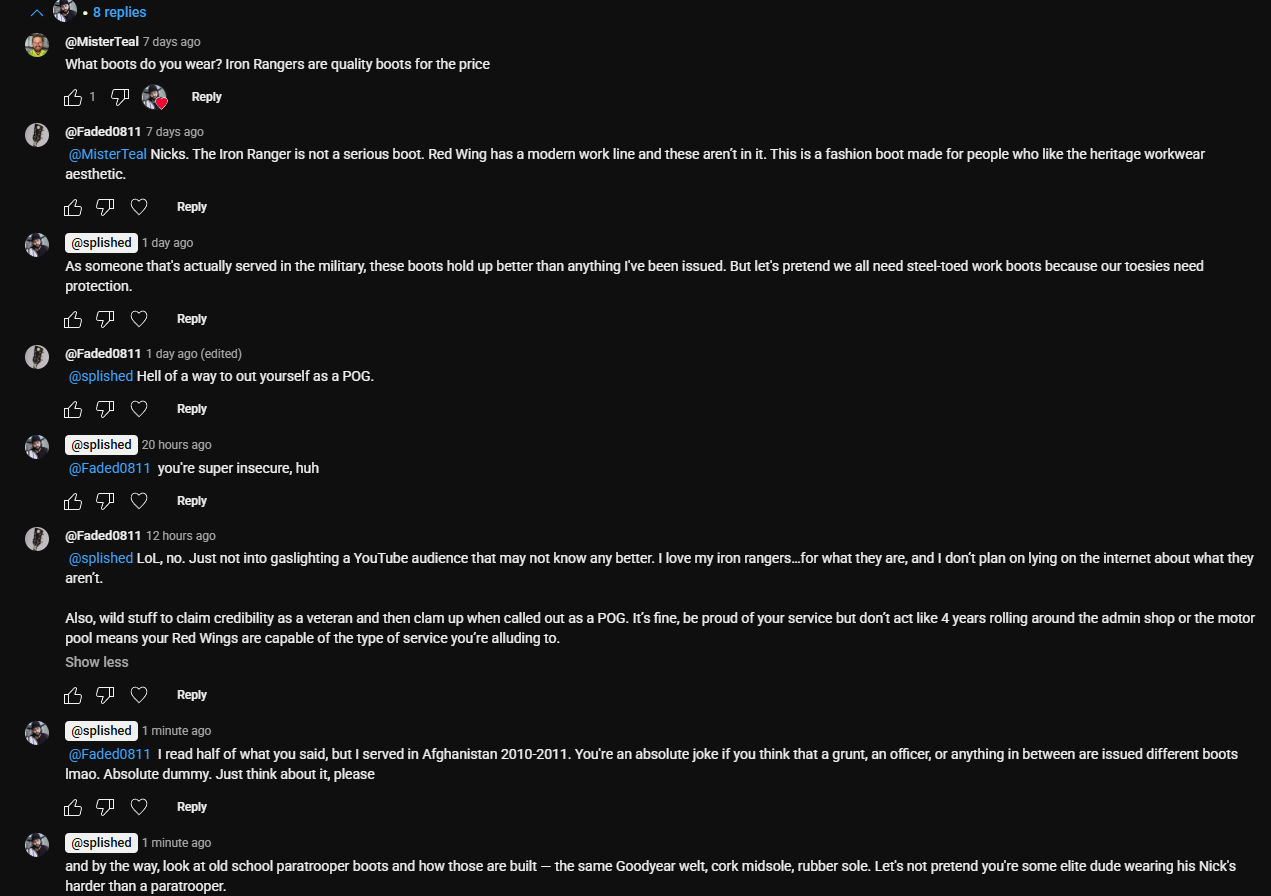
Task: Heart Faded0811's 'Nicks' reply from 7 days ago
Action: click(x=139, y=207)
